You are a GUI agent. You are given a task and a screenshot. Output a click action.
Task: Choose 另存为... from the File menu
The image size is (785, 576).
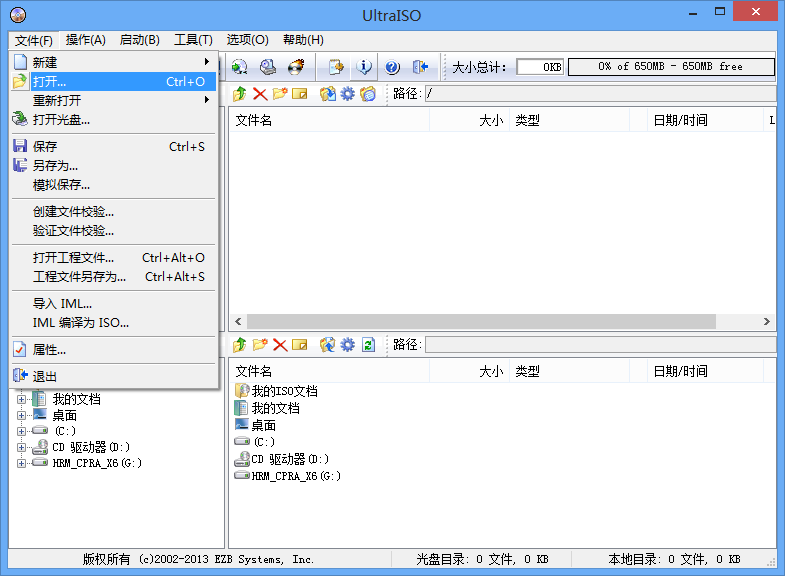(114, 166)
